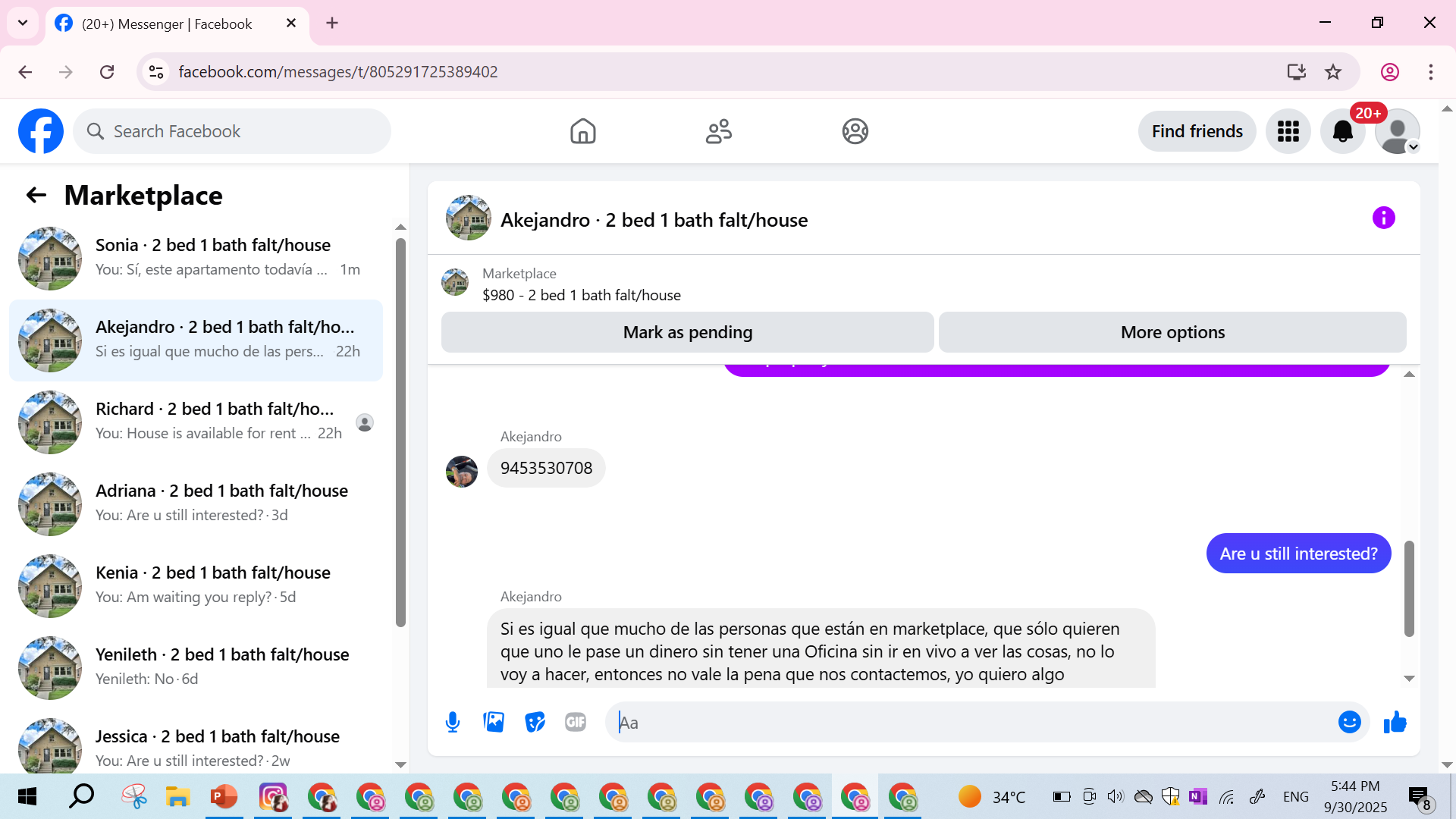Click Akejandro's avatar beside phone number message
The width and height of the screenshot is (1456, 819).
pyautogui.click(x=462, y=472)
